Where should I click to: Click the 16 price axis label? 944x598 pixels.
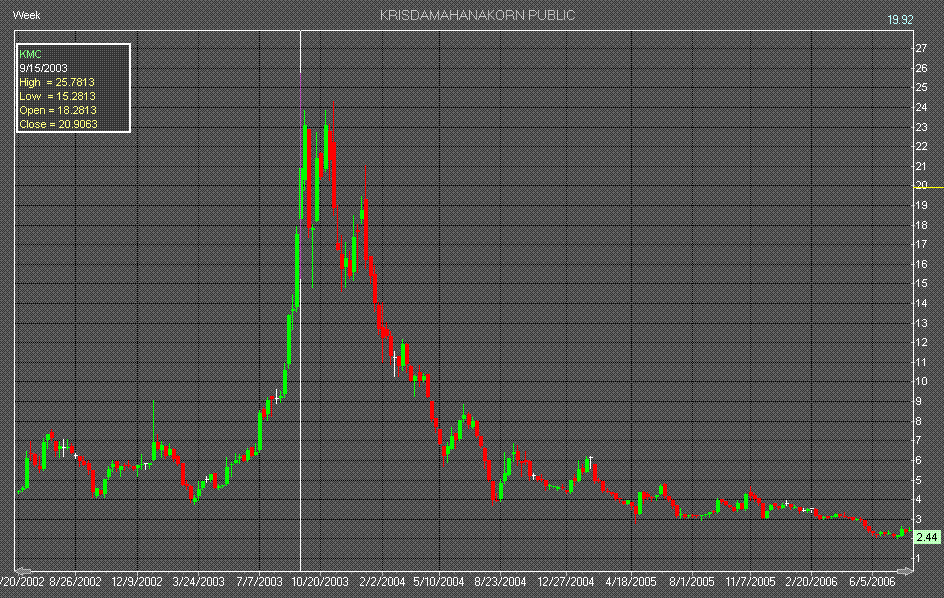coord(921,264)
